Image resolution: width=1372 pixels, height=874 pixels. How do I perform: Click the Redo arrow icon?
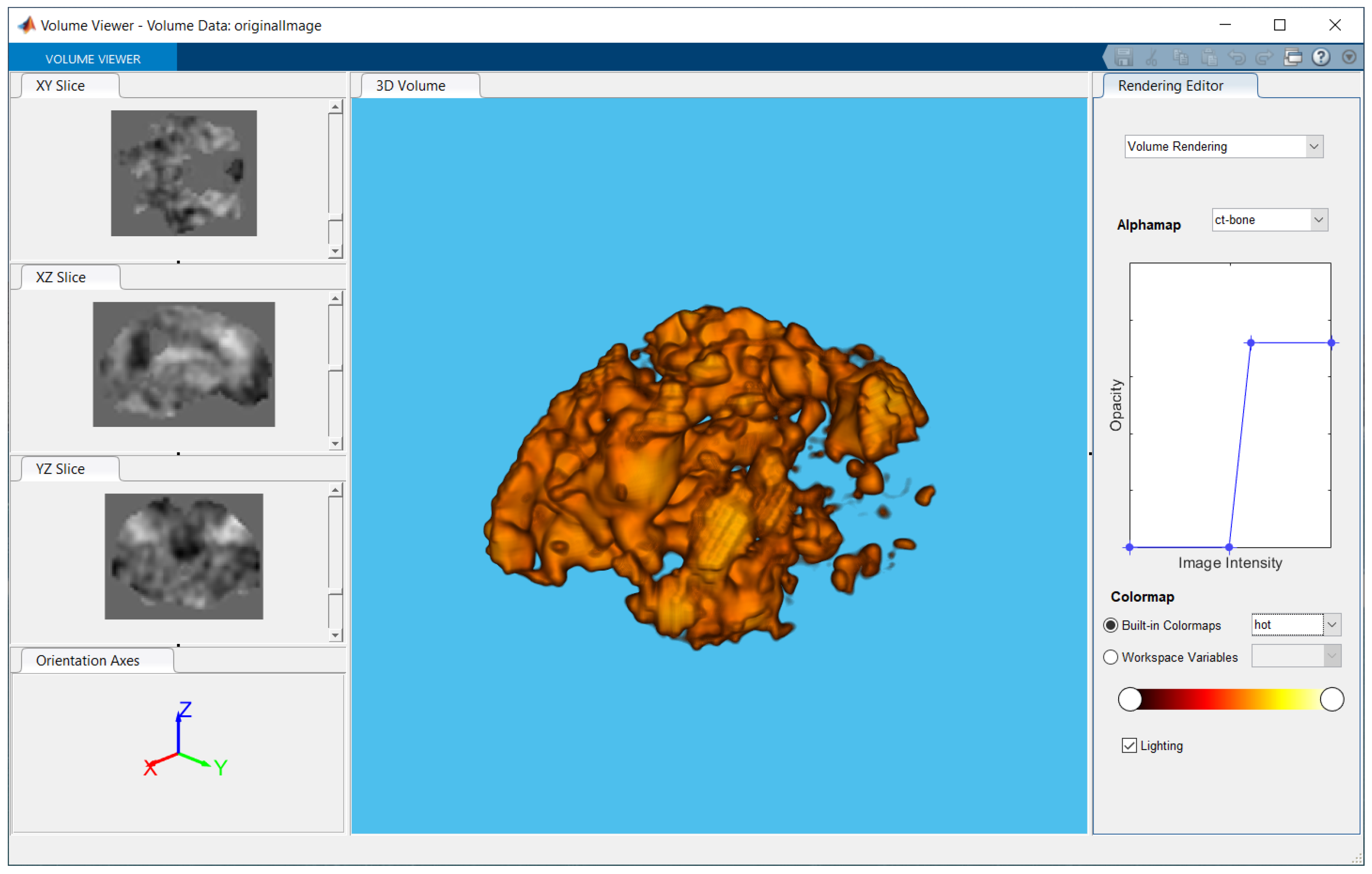tap(1264, 57)
